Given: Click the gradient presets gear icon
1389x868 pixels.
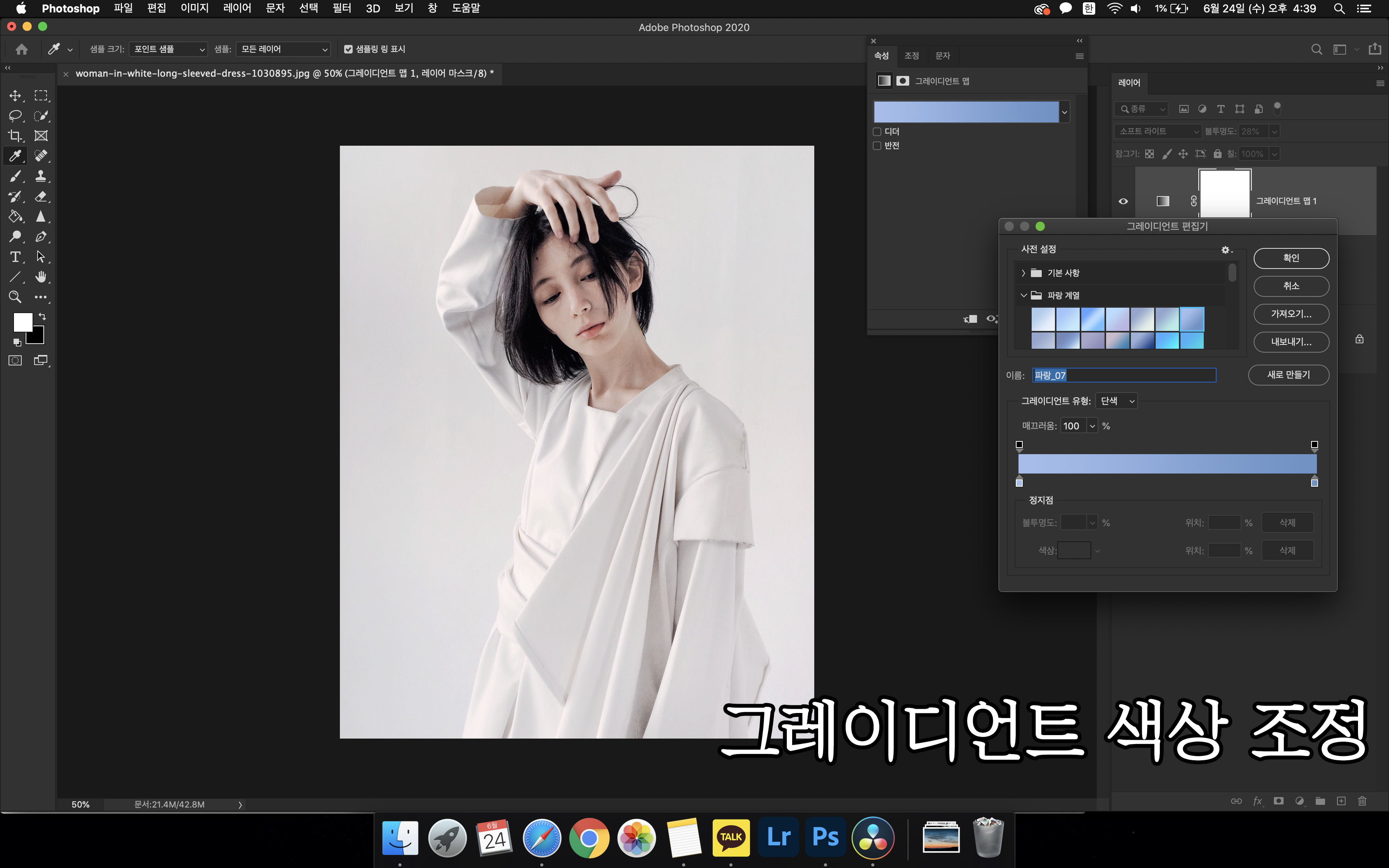Looking at the screenshot, I should (x=1225, y=250).
